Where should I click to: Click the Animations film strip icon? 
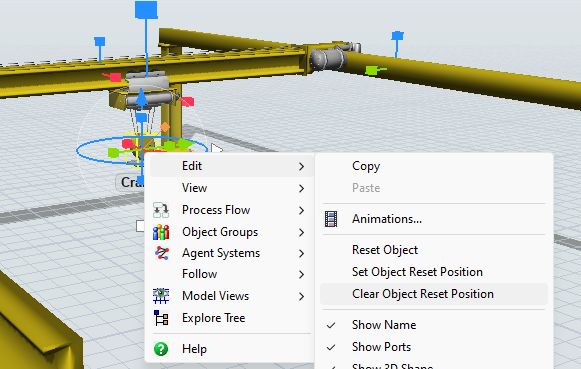pyautogui.click(x=331, y=219)
